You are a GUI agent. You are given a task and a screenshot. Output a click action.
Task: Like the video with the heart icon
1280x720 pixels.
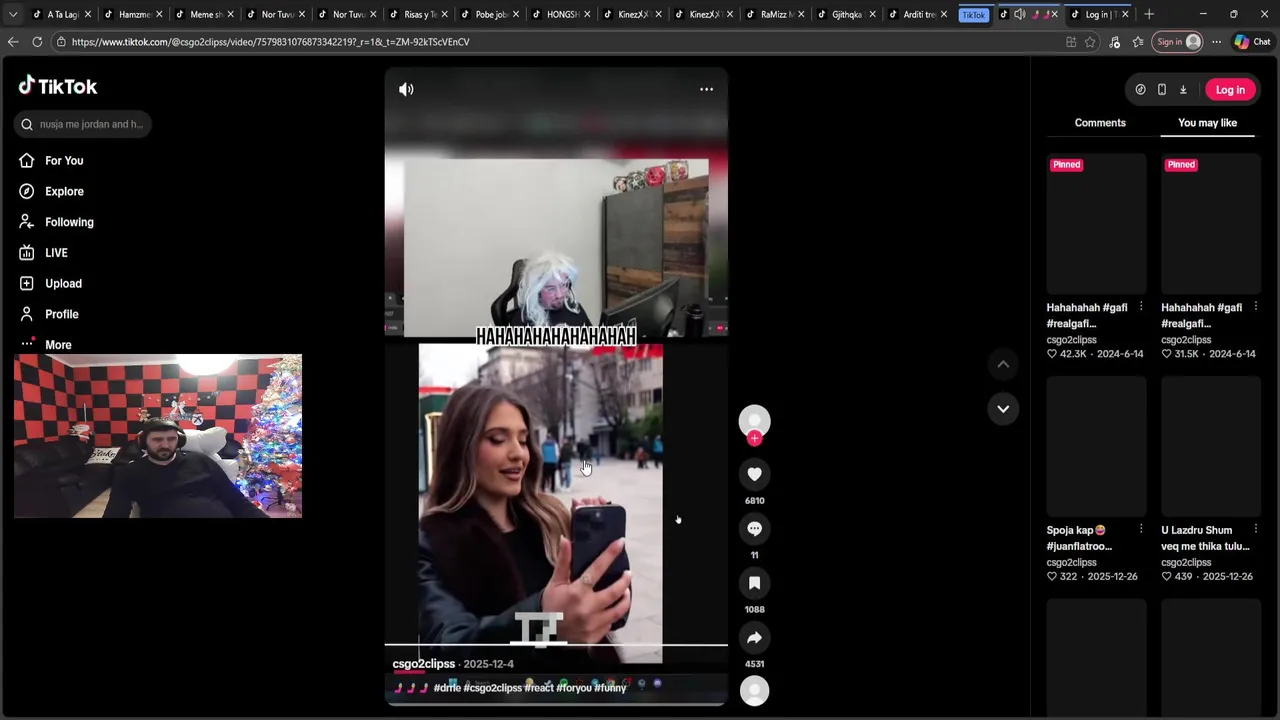(x=755, y=474)
